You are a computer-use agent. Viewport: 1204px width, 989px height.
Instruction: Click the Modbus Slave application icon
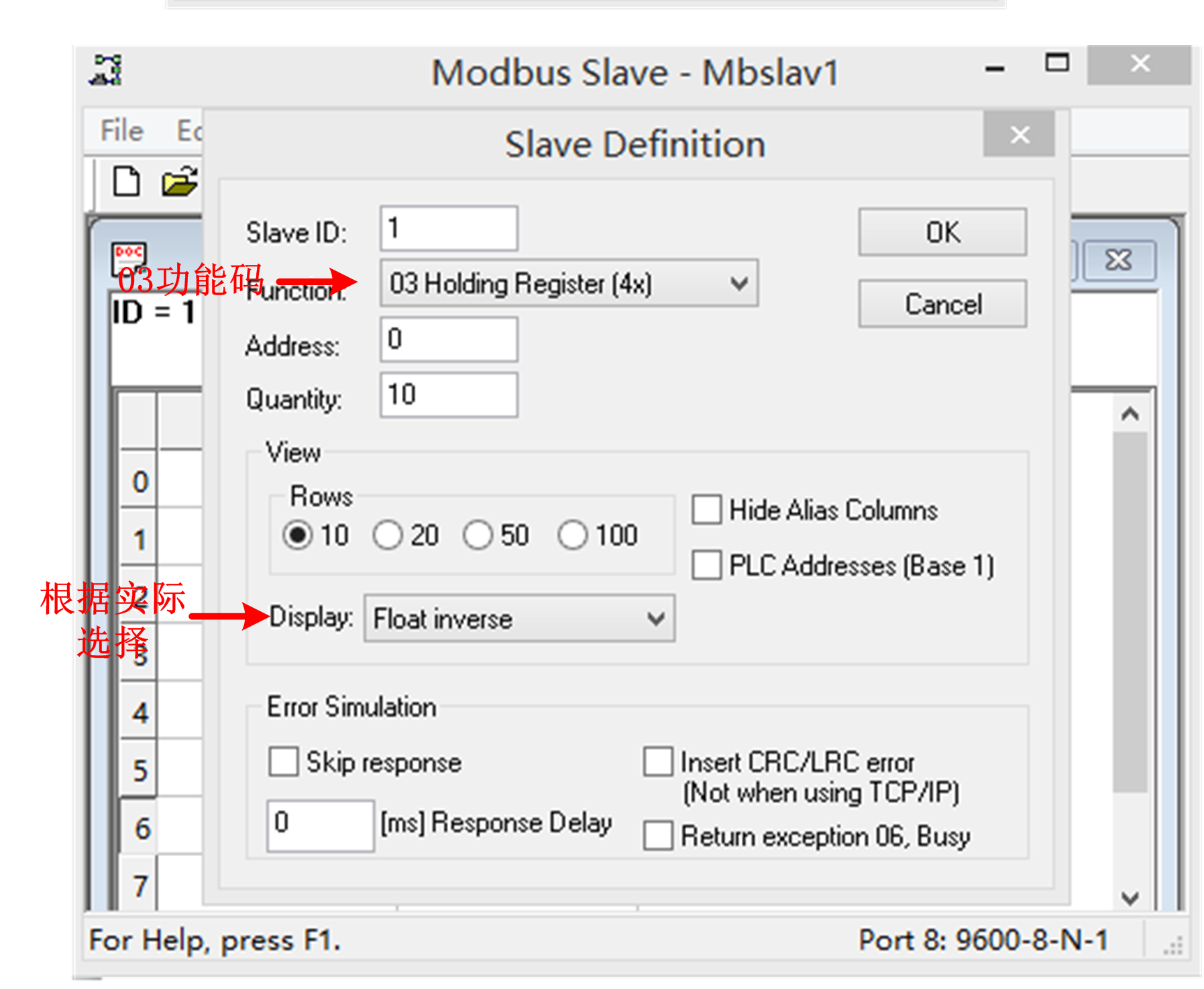point(107,70)
